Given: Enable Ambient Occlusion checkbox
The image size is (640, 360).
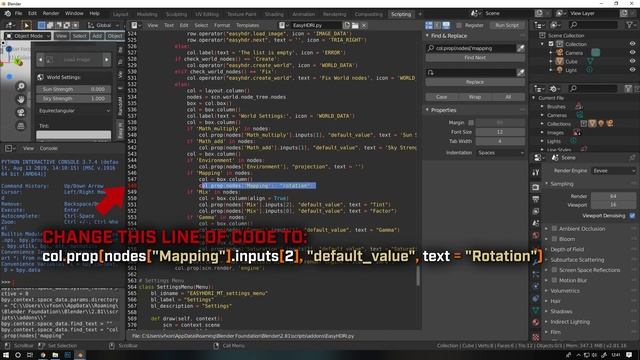Looking at the screenshot, I should pyautogui.click(x=554, y=229).
